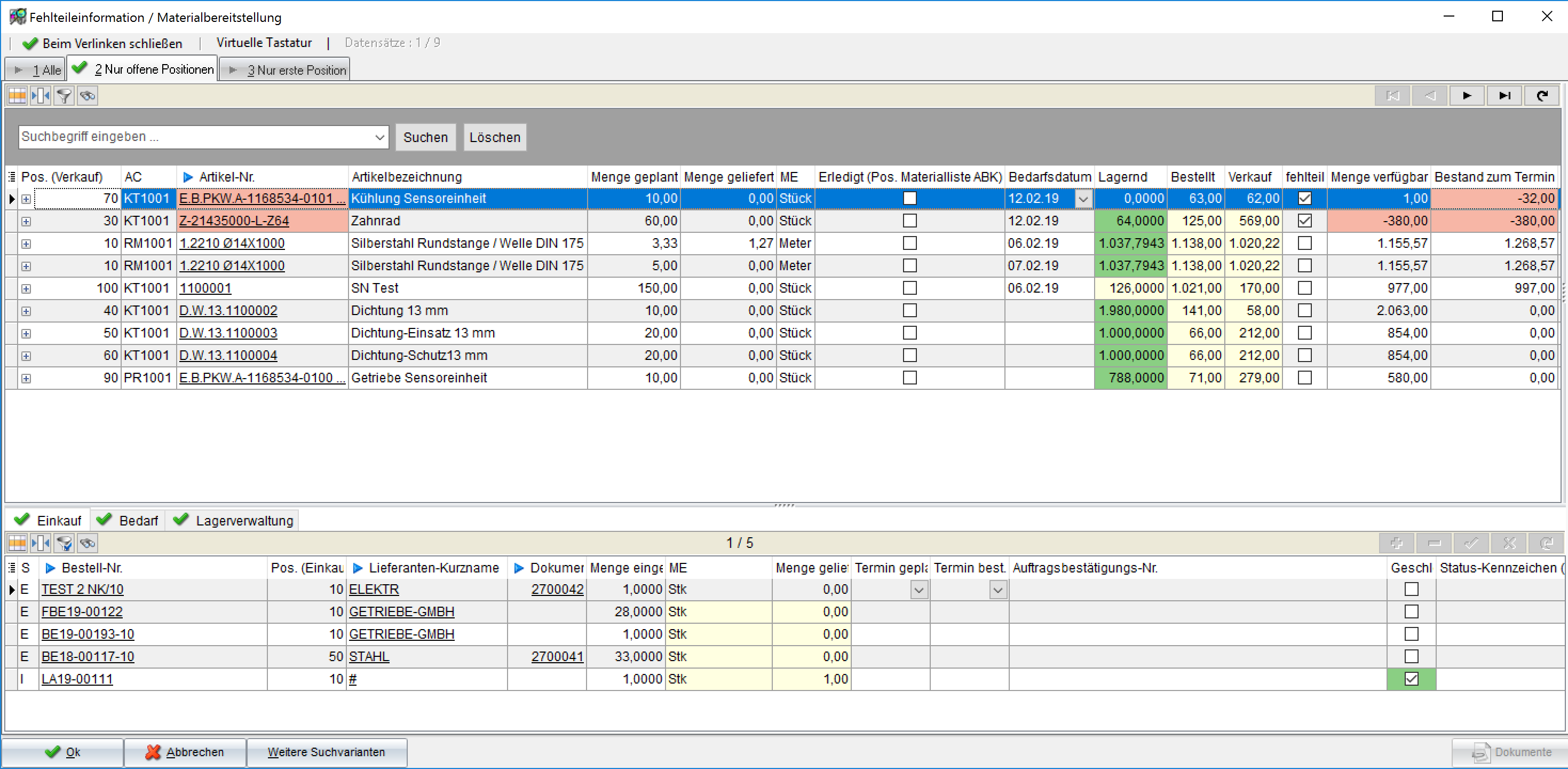Screen dimensions: 1568x769
Task: Click the Dokument column link arrow
Action: [x=519, y=568]
